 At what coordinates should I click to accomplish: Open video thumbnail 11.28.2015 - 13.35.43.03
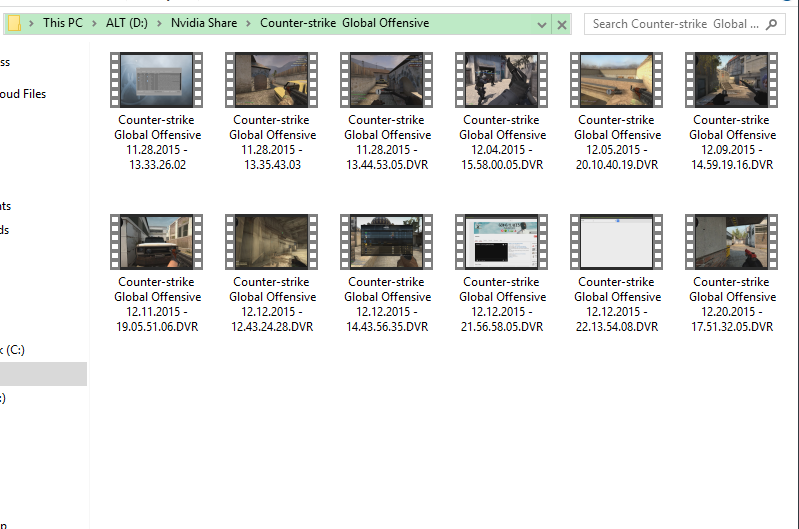[272, 80]
